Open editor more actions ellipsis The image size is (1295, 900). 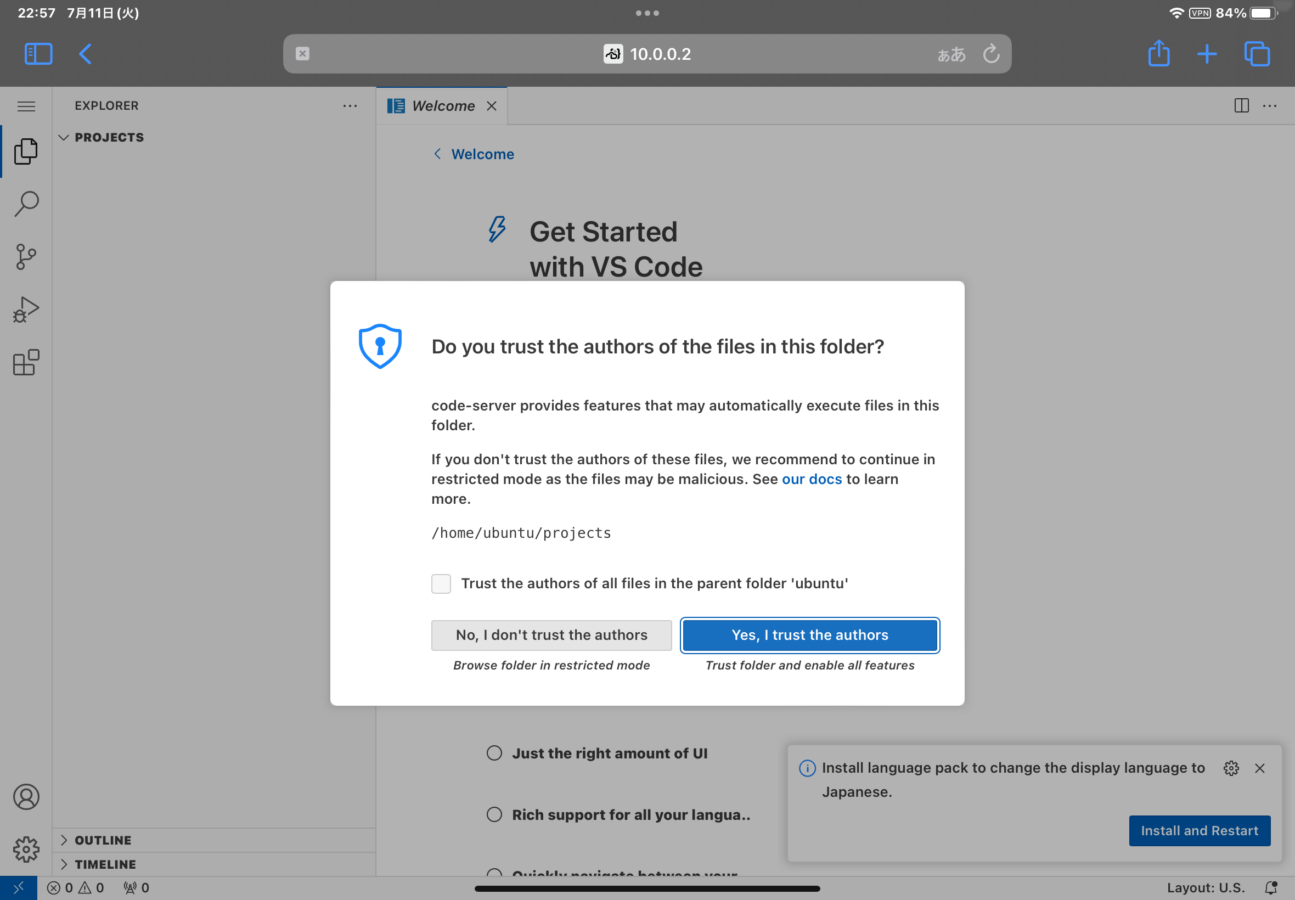pos(1270,106)
